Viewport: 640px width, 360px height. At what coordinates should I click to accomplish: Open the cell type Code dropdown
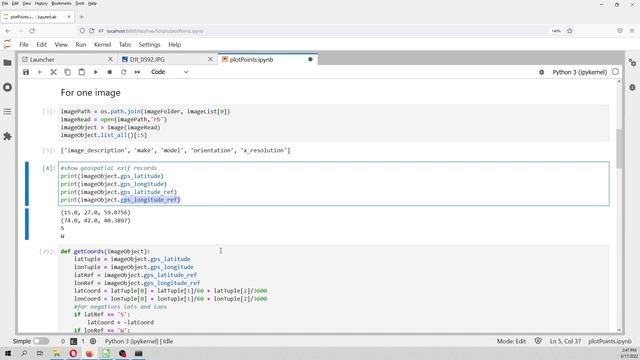click(169, 72)
